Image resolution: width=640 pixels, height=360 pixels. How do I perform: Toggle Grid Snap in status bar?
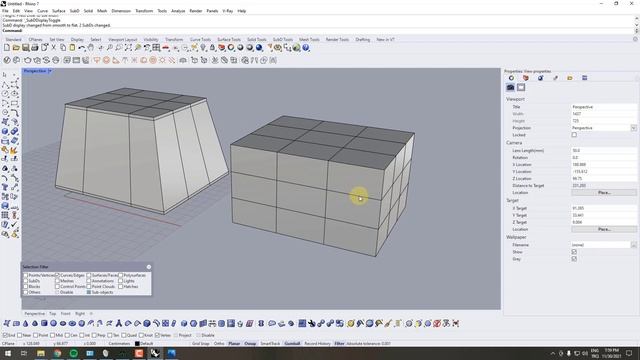click(201, 344)
